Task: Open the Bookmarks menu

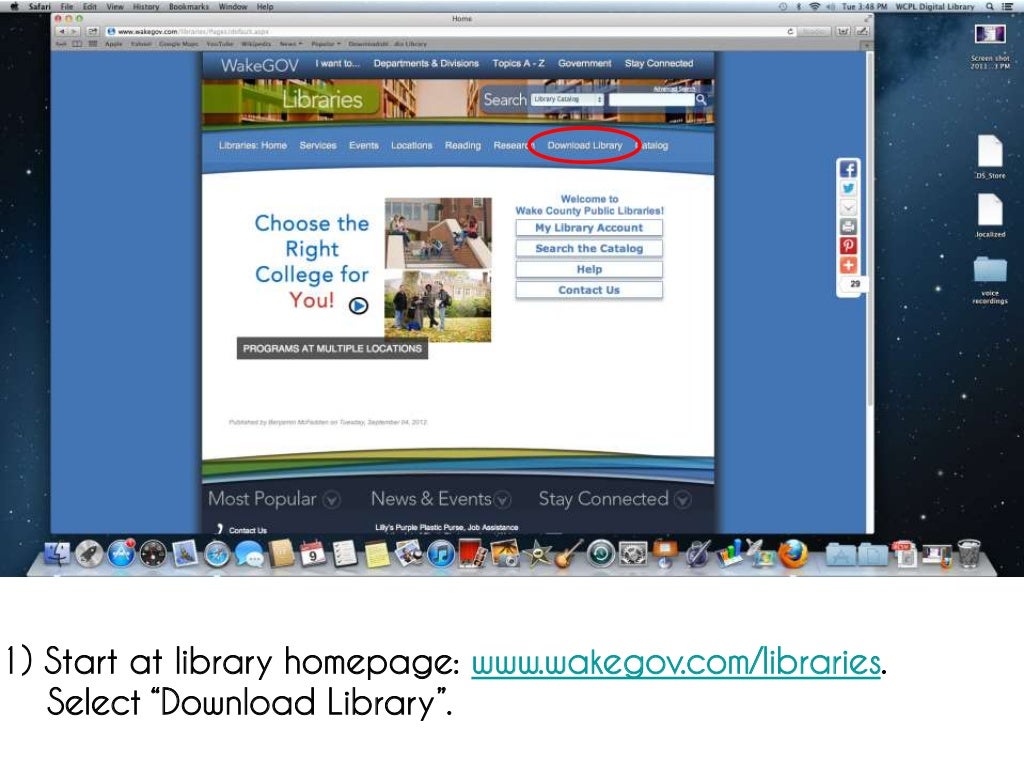Action: 189,7
